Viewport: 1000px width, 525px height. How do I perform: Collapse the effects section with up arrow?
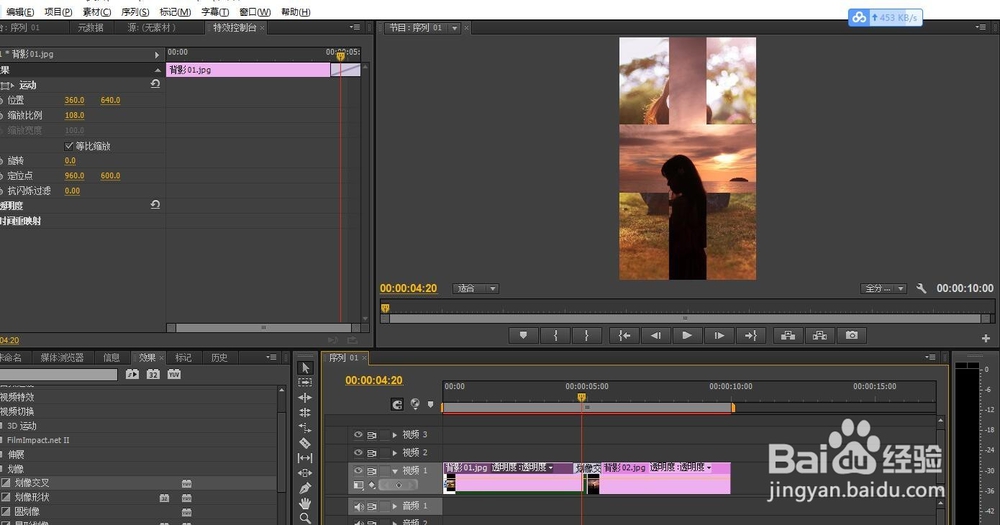(x=158, y=70)
